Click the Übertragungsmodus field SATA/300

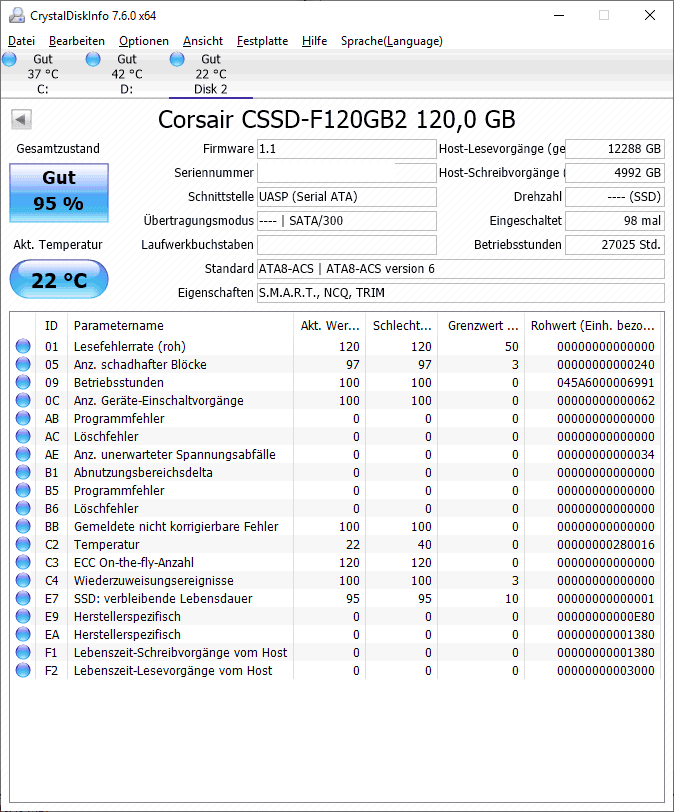click(x=347, y=221)
